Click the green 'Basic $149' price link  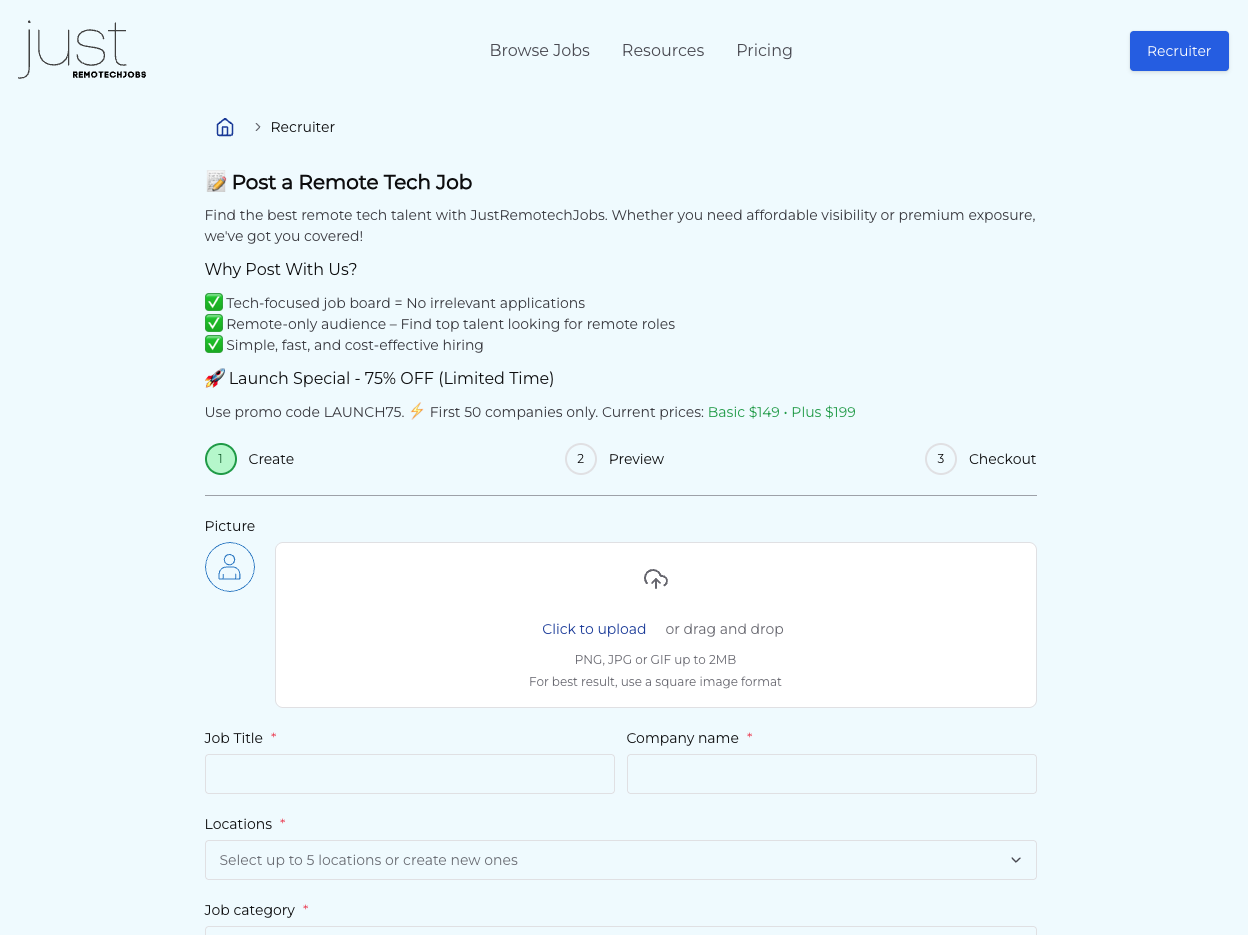(744, 412)
